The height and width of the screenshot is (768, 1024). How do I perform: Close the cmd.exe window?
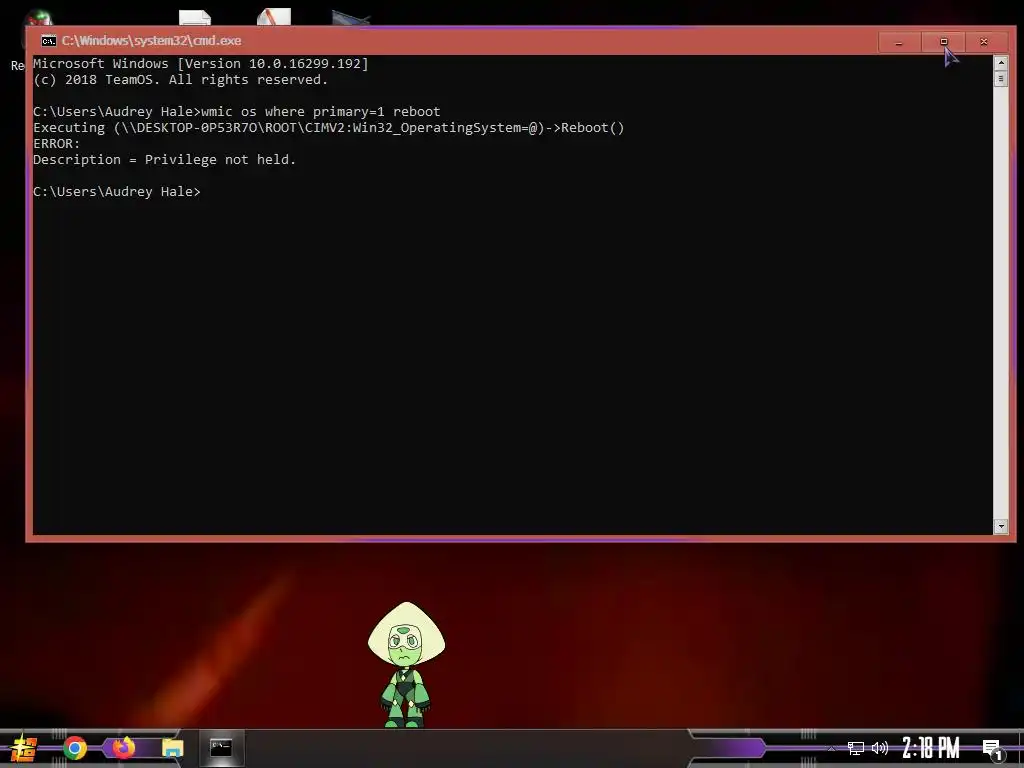pyautogui.click(x=984, y=42)
